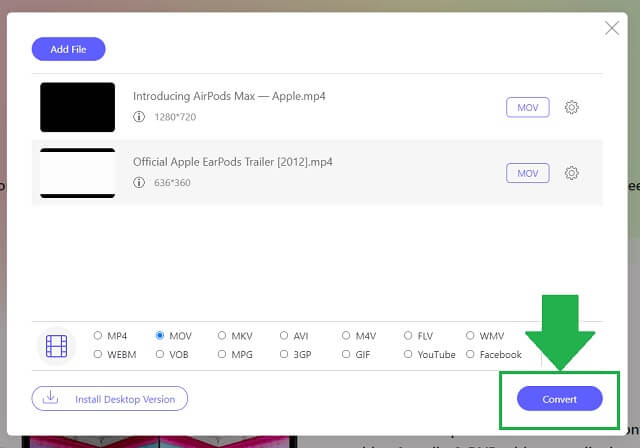
Task: Click MOV format button for EarPods Trailer video
Action: pos(528,173)
